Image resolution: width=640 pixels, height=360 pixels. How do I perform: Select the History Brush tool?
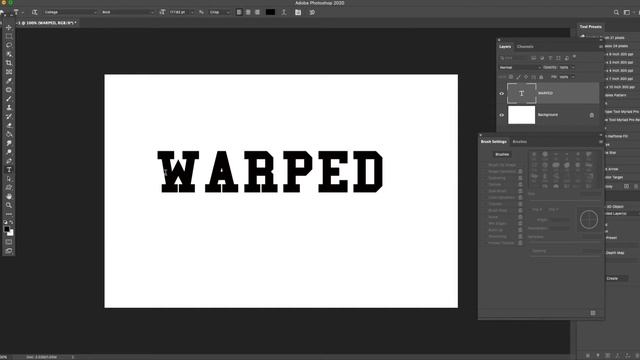[x=9, y=117]
